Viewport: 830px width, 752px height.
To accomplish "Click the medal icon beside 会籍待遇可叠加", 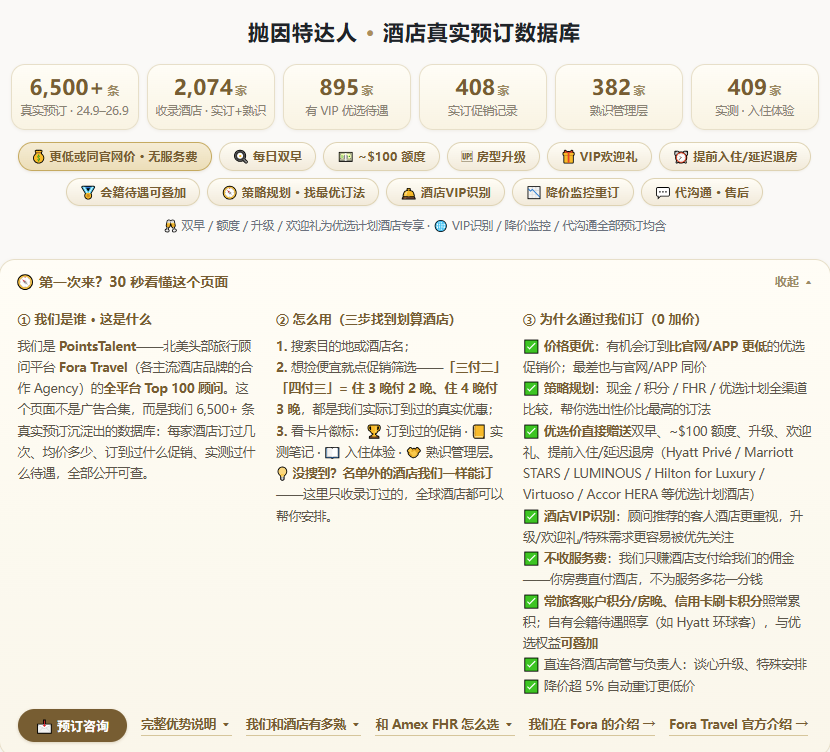I will 88,193.
